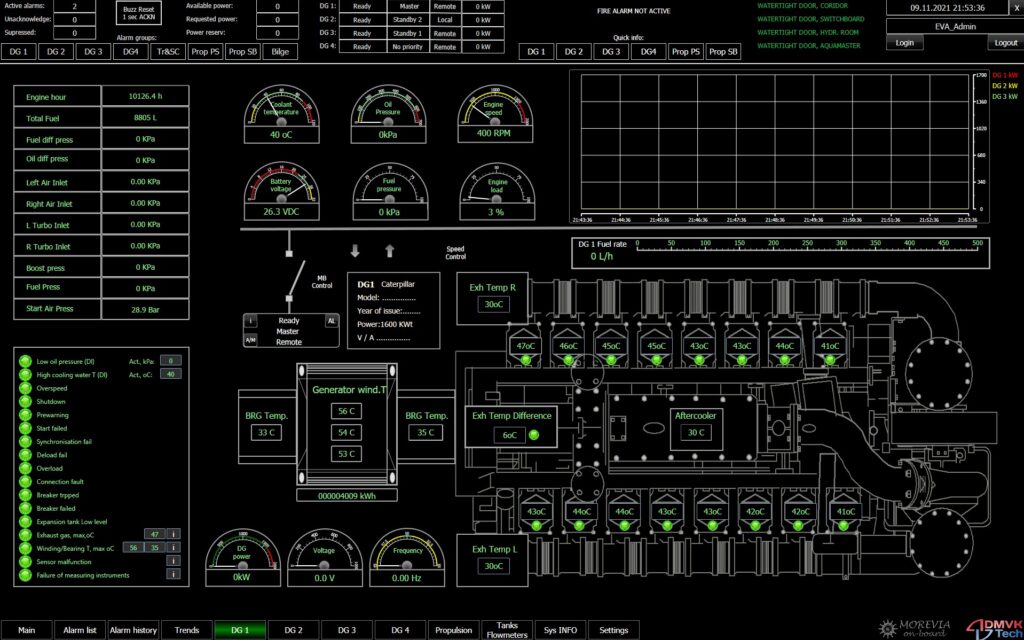Switch to the Alarm history tab

pyautogui.click(x=133, y=630)
